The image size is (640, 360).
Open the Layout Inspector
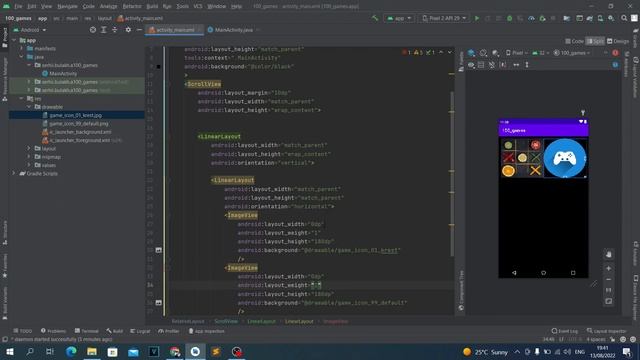[607, 331]
